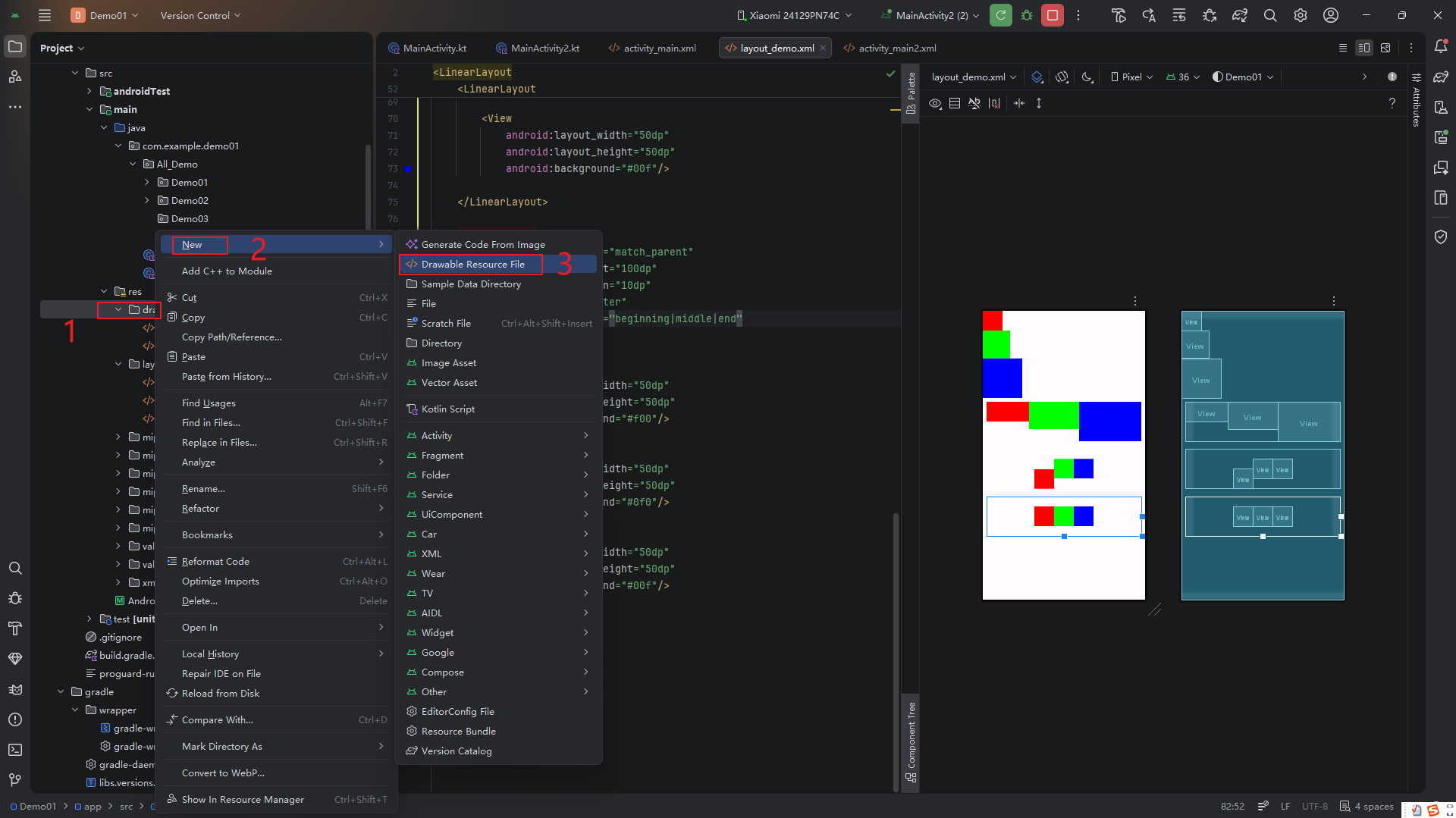Viewport: 1456px width, 818px height.
Task: Click the Debug bug icon
Action: pyautogui.click(x=1027, y=15)
